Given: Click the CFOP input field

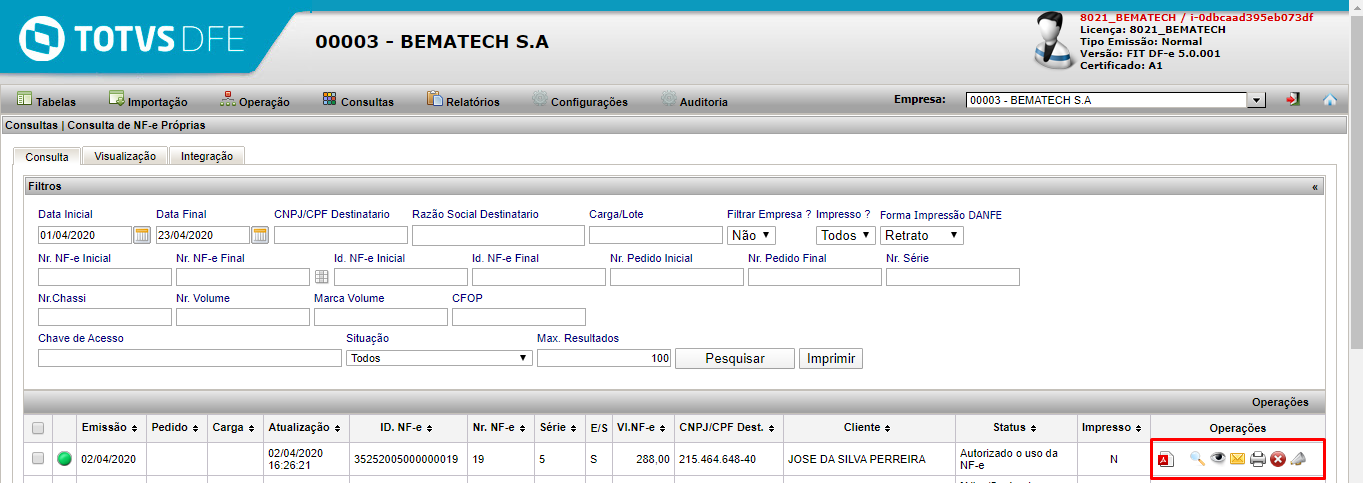Looking at the screenshot, I should coord(519,317).
